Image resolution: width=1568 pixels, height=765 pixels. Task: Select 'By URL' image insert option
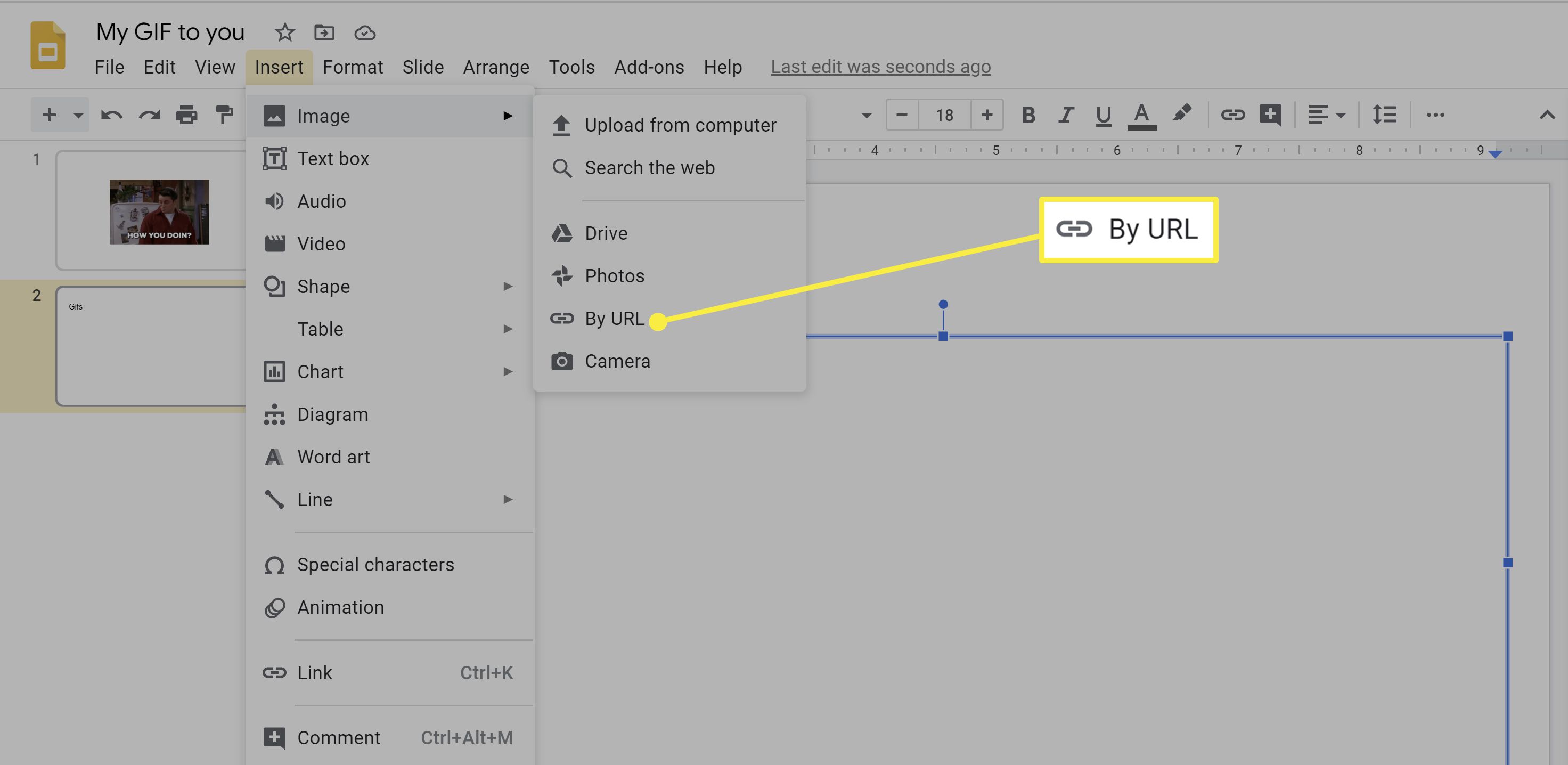614,319
